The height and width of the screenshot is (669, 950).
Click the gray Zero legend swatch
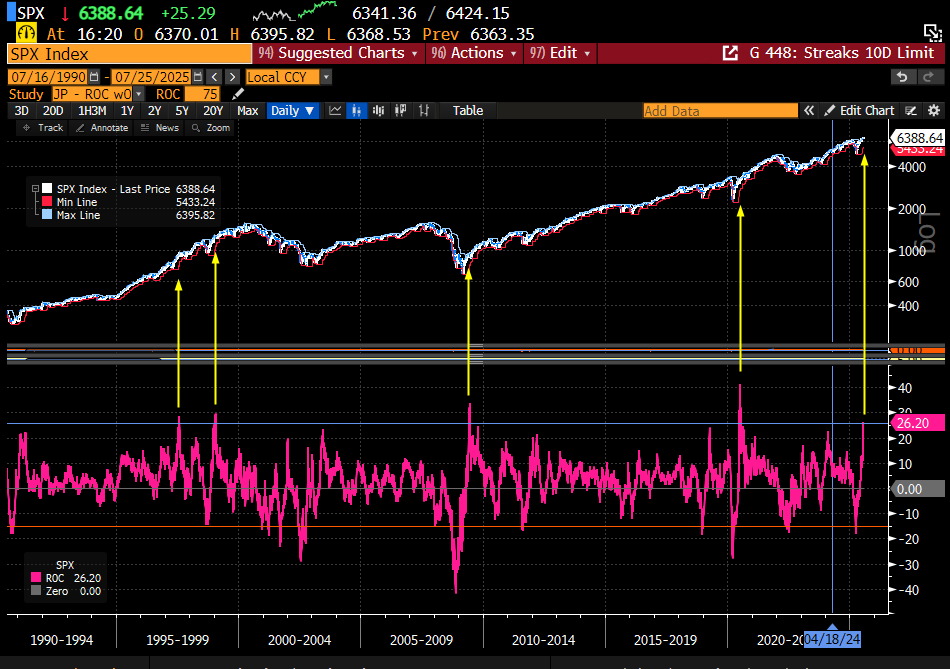36,591
